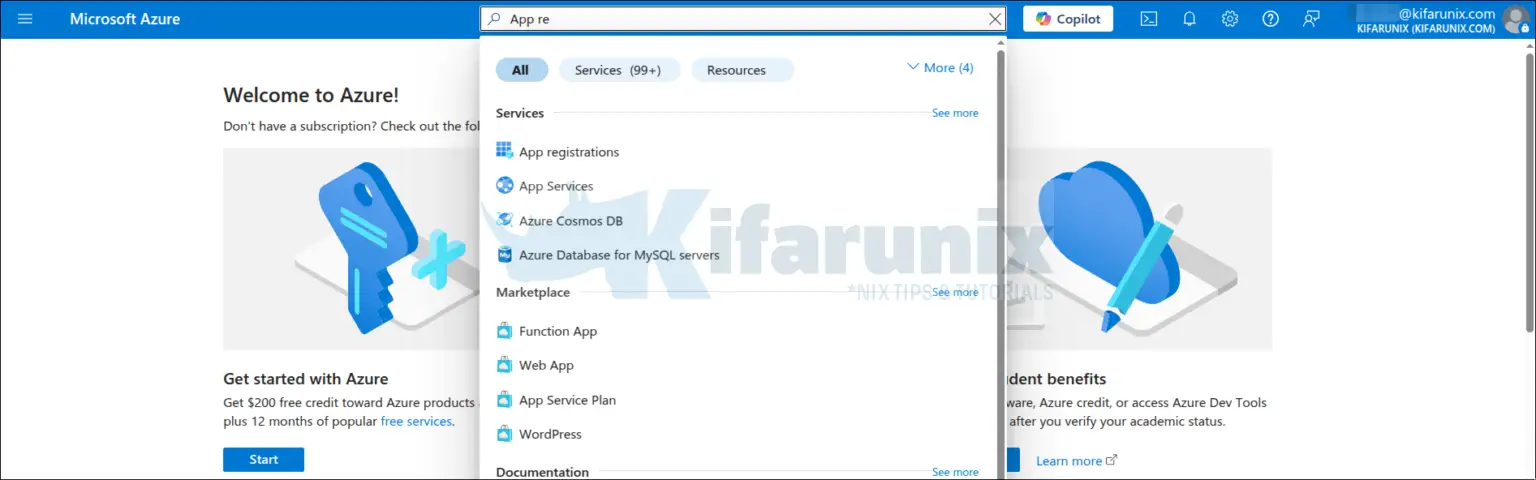Select Azure Cosmos DB result
The height and width of the screenshot is (480, 1536).
point(570,221)
